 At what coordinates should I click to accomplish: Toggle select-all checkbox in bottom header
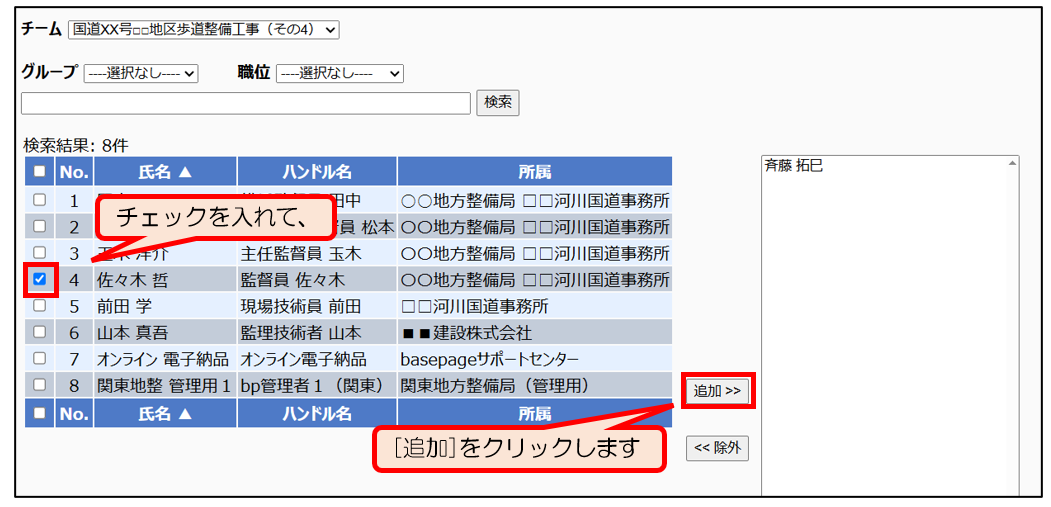pos(40,412)
